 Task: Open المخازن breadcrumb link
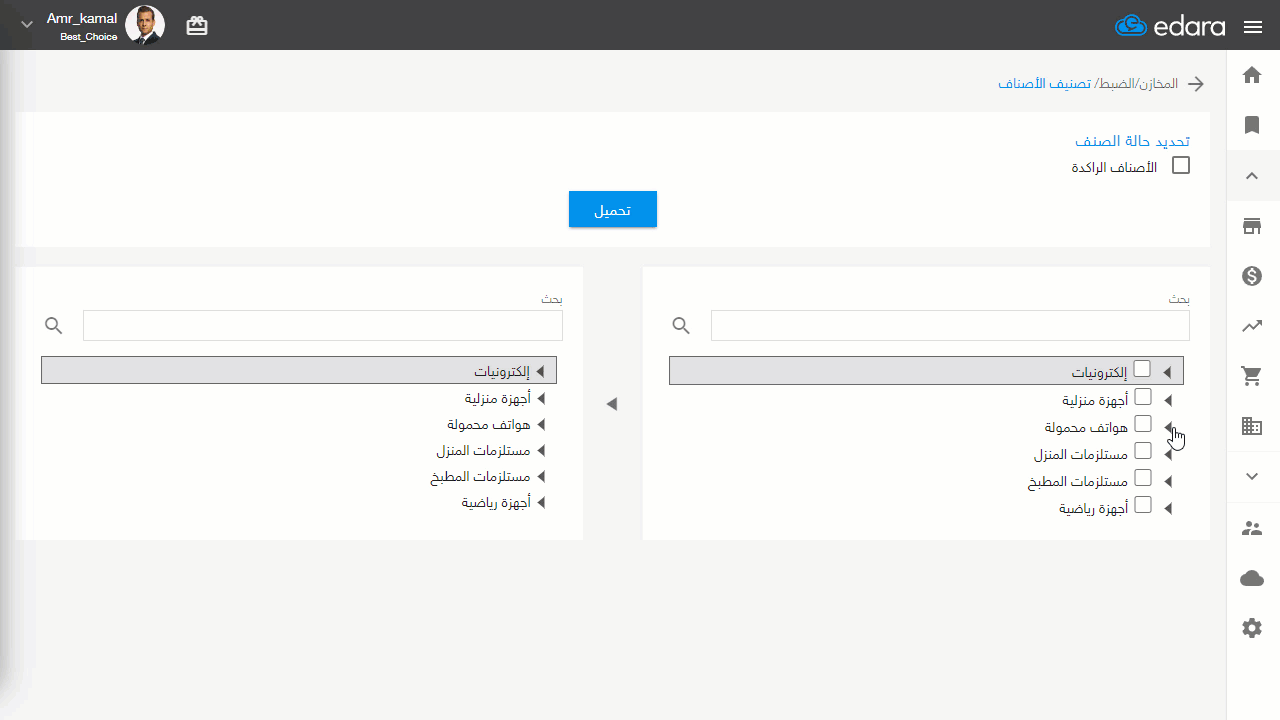[x=1157, y=84]
